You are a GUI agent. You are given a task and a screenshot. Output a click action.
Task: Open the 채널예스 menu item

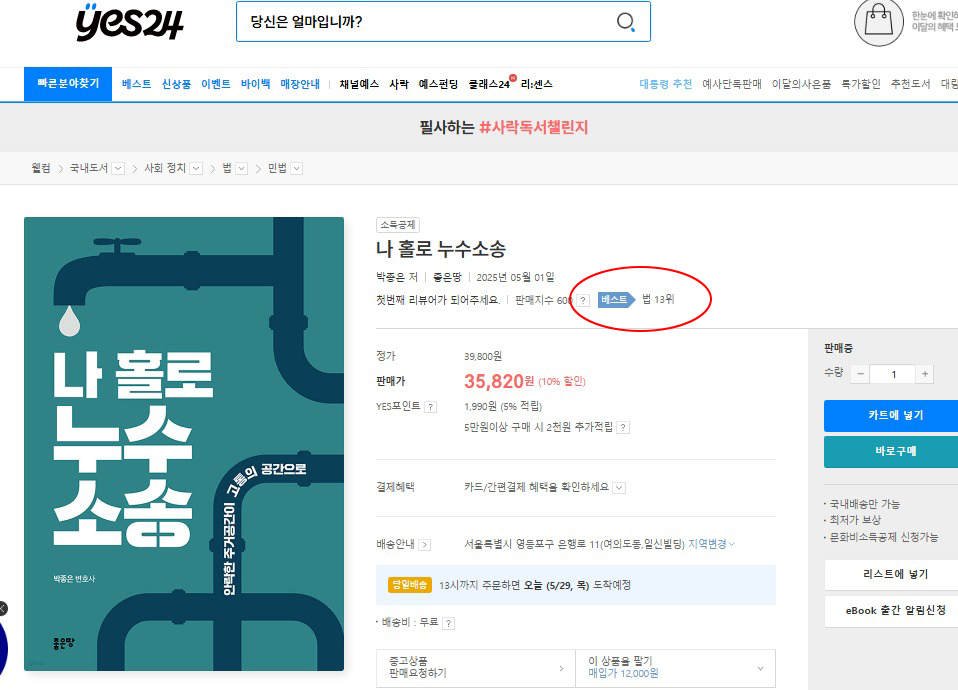click(x=359, y=84)
